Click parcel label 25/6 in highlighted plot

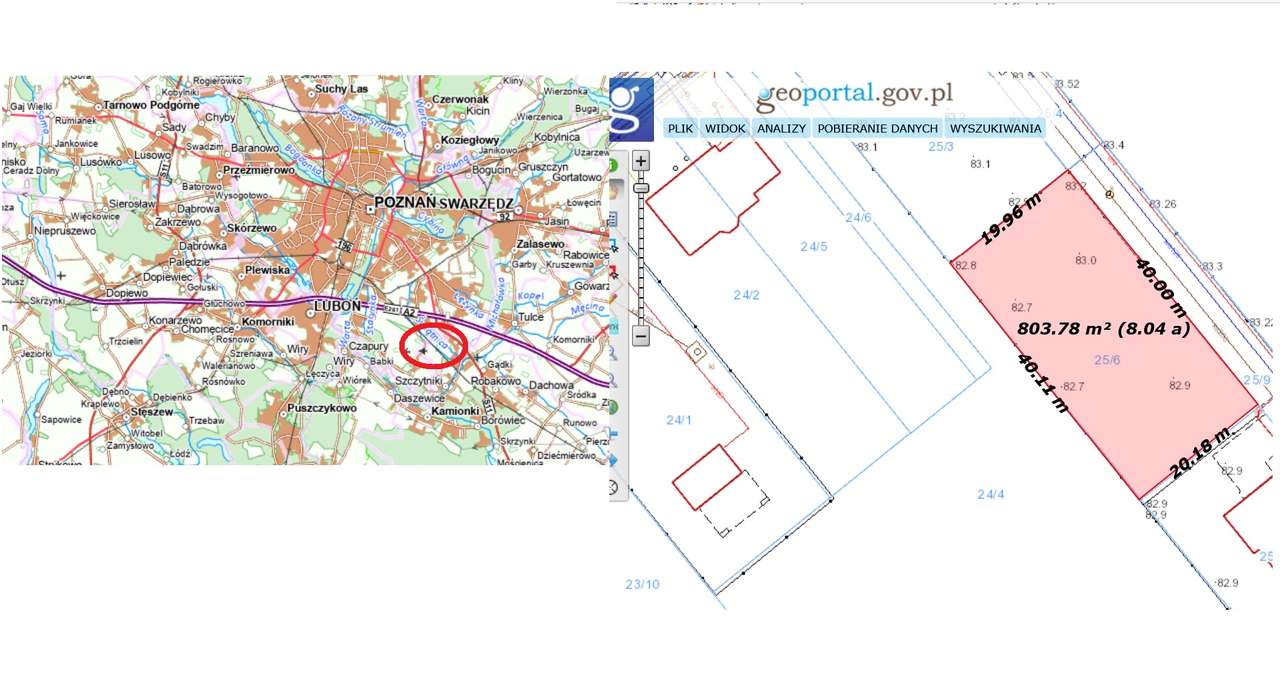[1107, 358]
